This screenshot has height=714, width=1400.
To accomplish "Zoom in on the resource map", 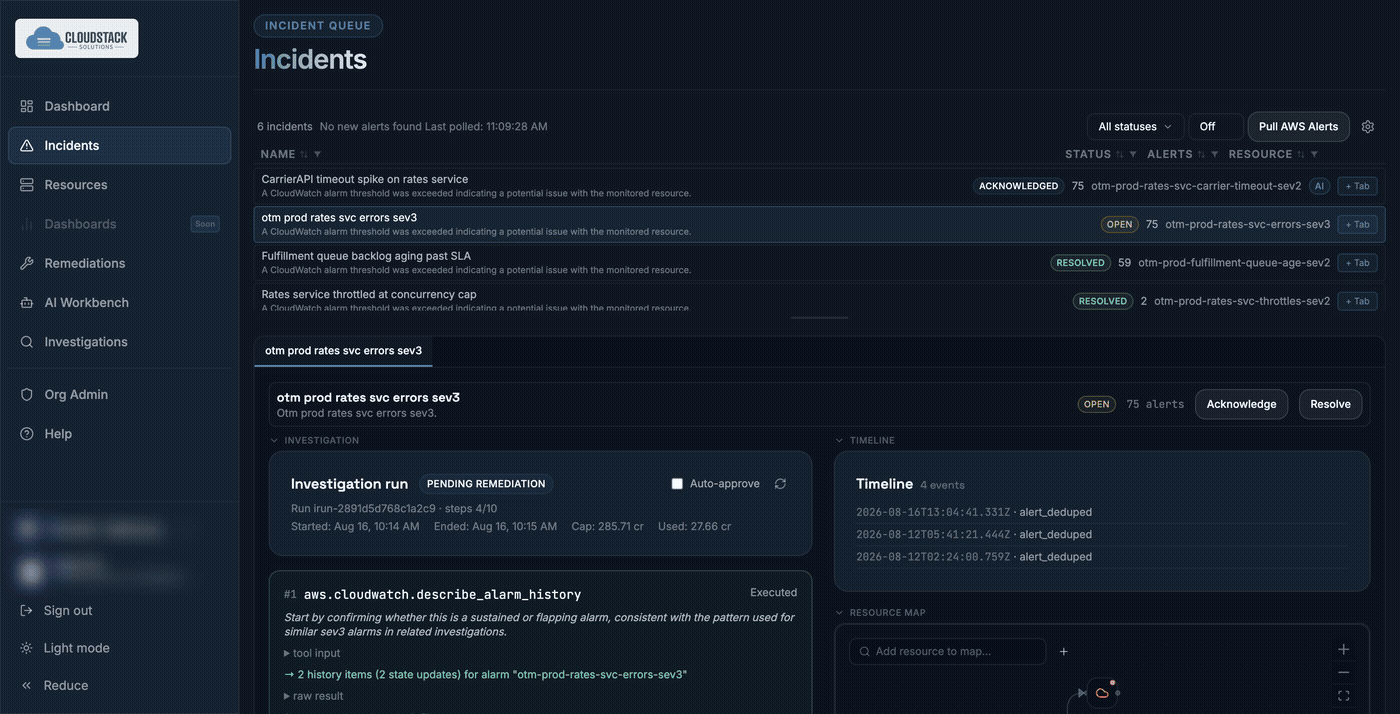I will [x=1344, y=649].
